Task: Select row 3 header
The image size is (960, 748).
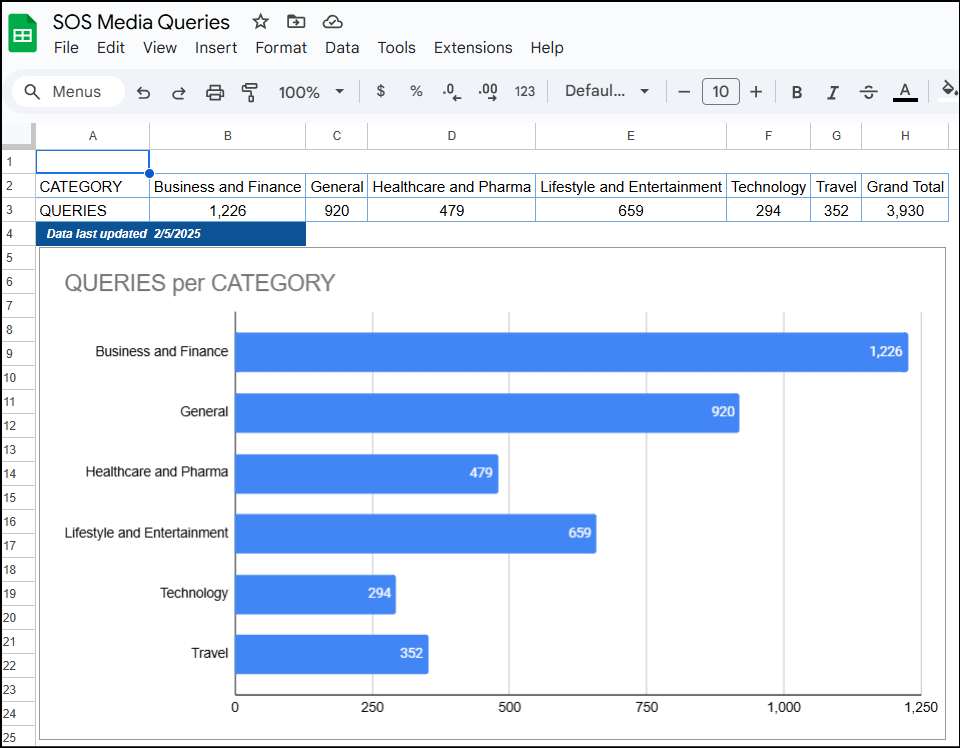Action: point(18,210)
